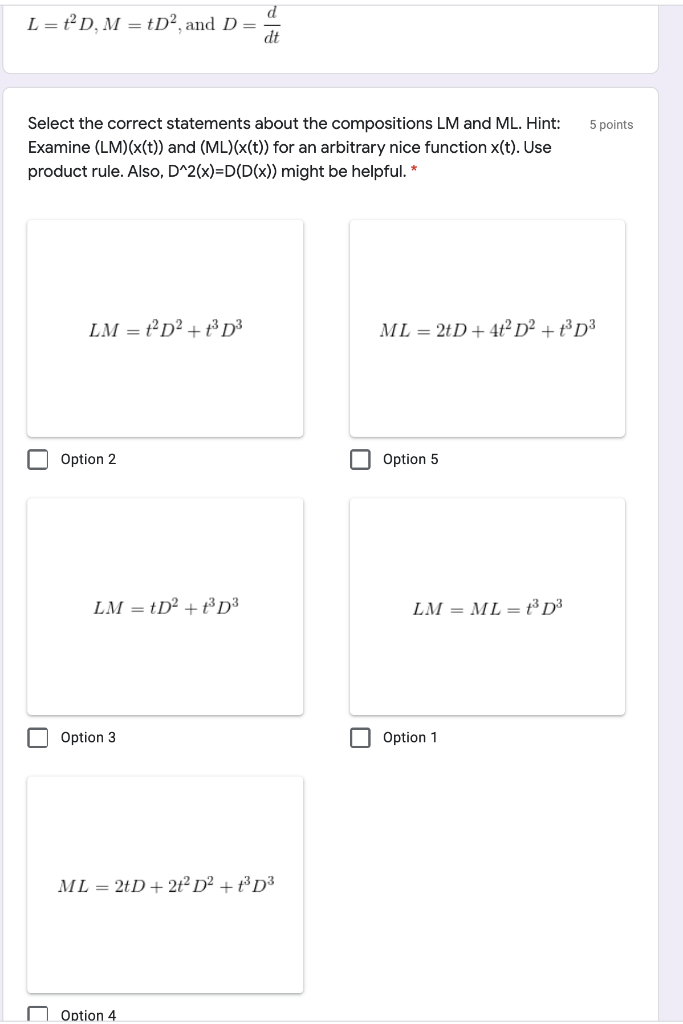Click the hint text mentioning product rule
The width and height of the screenshot is (683, 1024).
(x=200, y=170)
